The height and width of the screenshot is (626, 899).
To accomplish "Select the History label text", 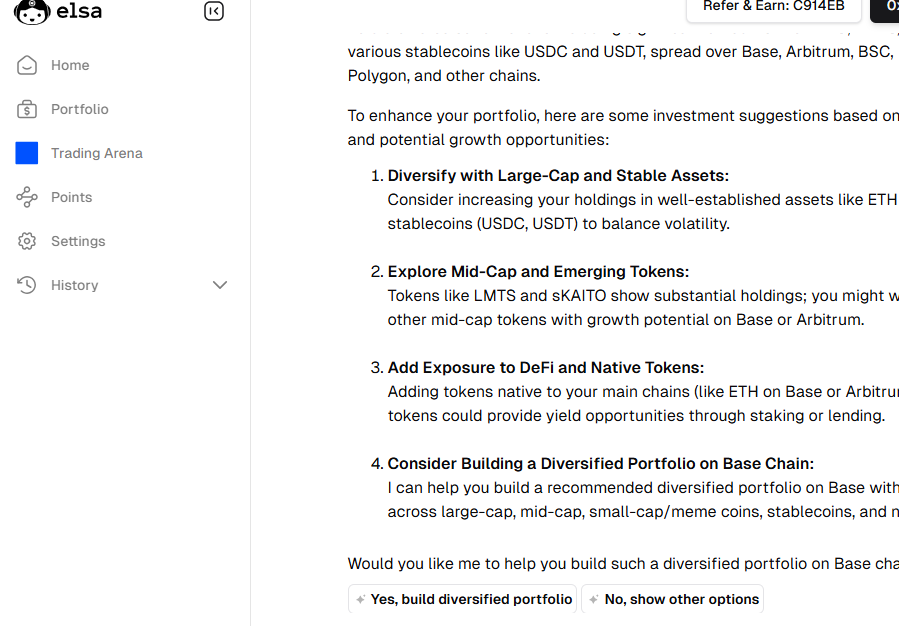I will click(x=75, y=285).
